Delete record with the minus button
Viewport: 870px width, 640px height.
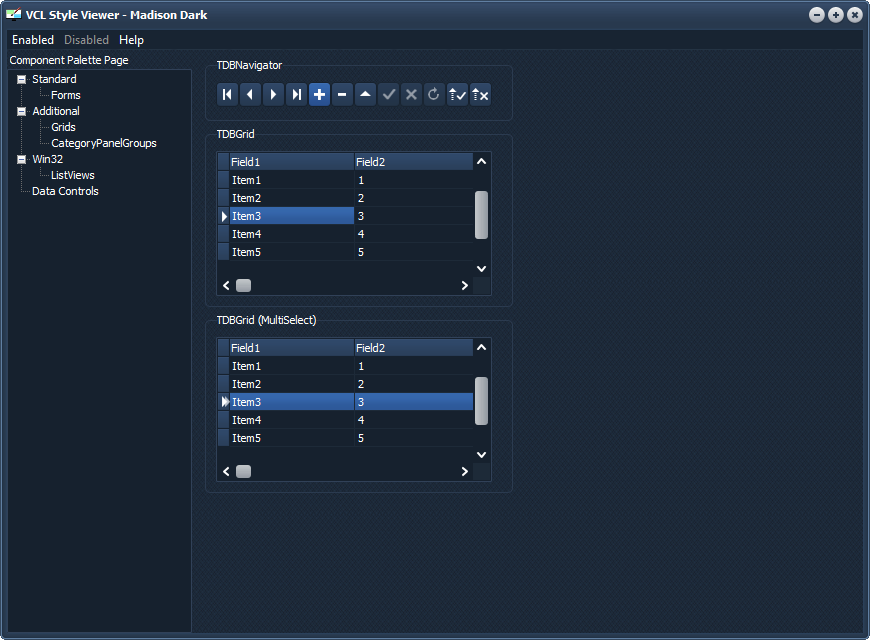coord(342,94)
